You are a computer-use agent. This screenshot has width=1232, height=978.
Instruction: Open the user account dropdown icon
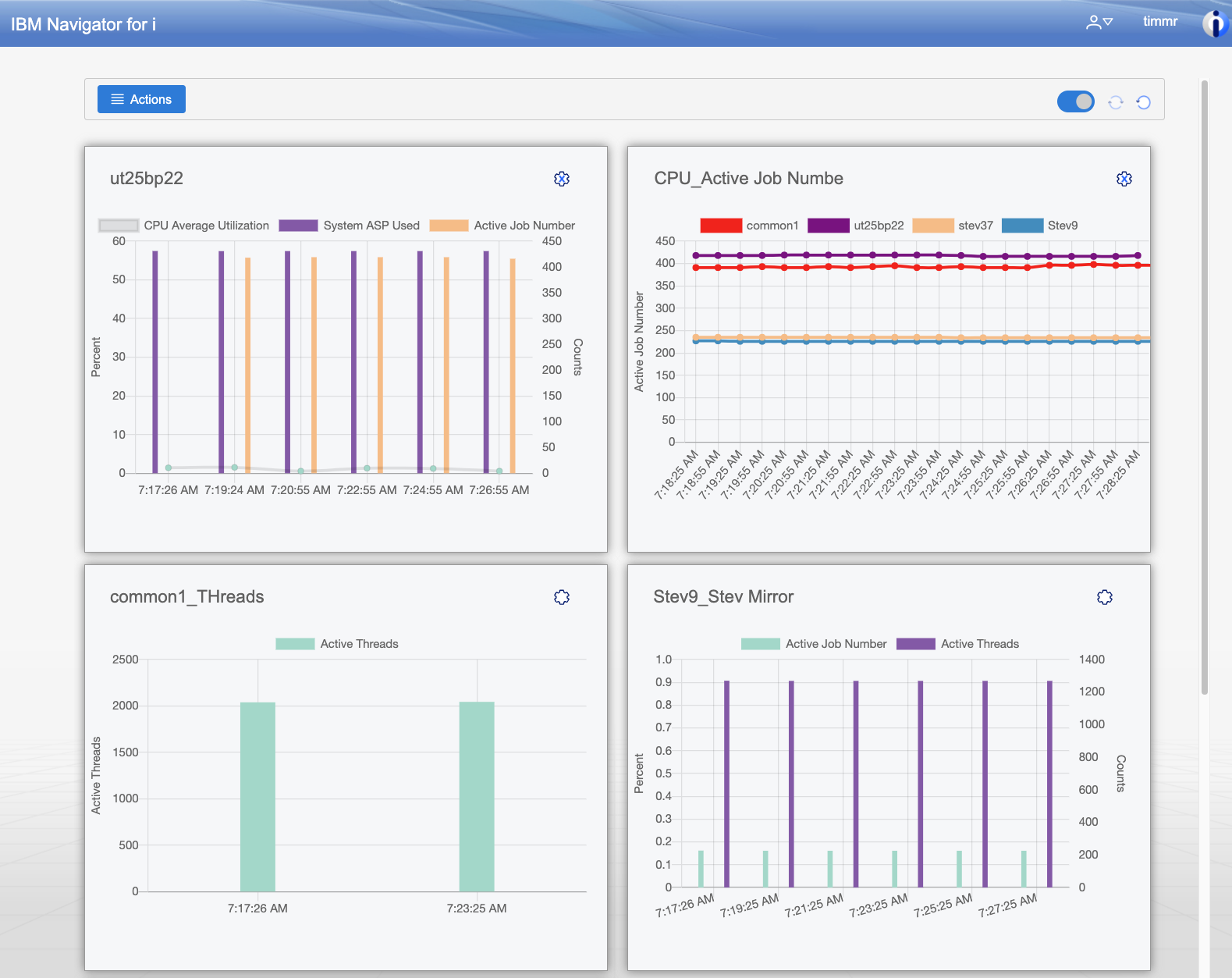coord(1099,22)
